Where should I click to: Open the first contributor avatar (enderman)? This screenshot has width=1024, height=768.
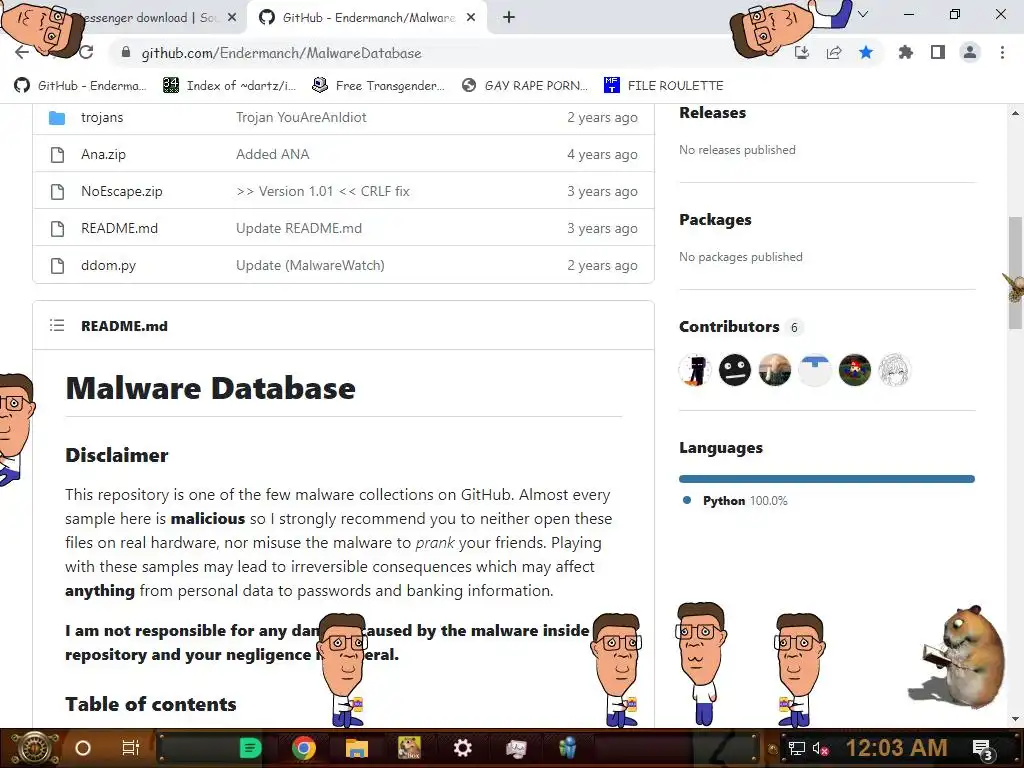click(695, 370)
